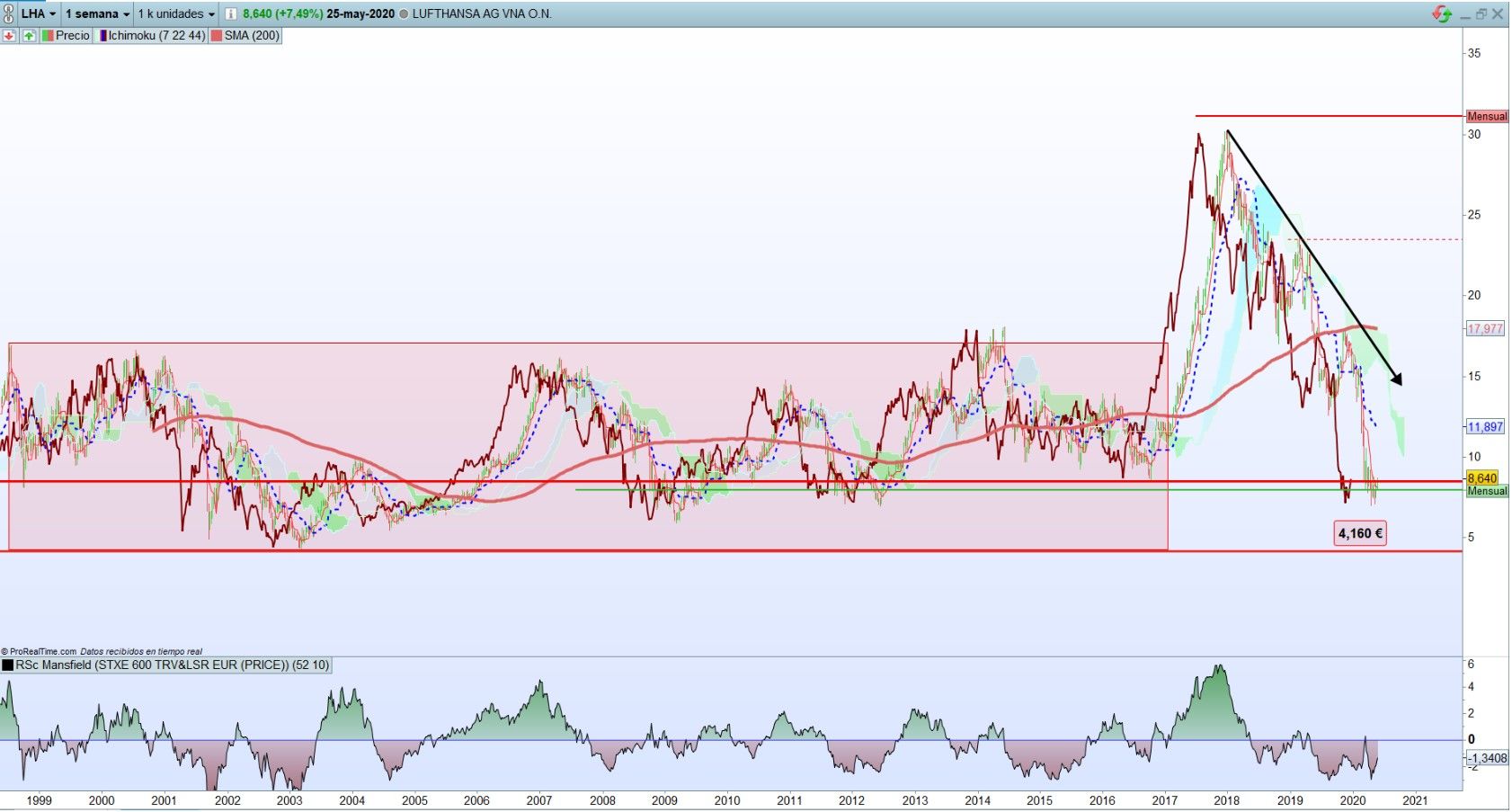Restore the chart window size
The height and width of the screenshot is (812, 1512).
click(x=1481, y=14)
